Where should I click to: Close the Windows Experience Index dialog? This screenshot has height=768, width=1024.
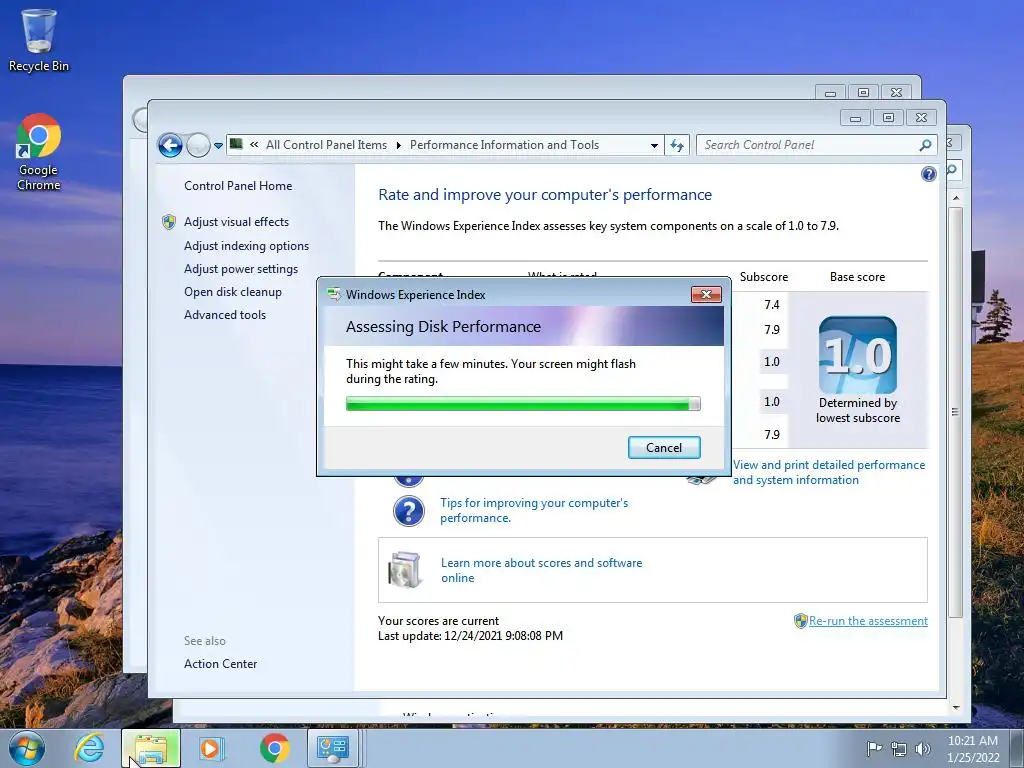tap(706, 295)
